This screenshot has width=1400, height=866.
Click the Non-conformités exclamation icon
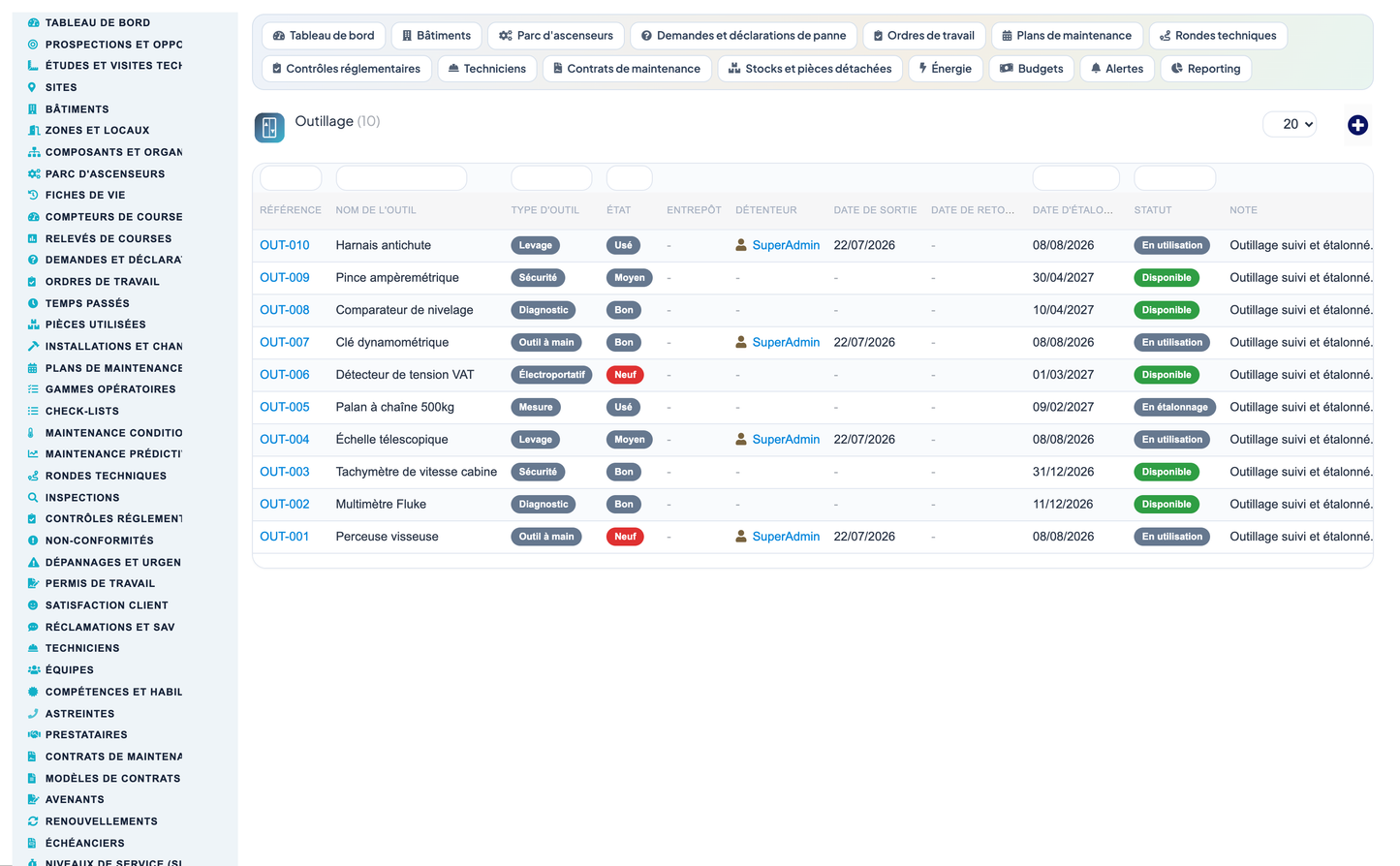(33, 541)
